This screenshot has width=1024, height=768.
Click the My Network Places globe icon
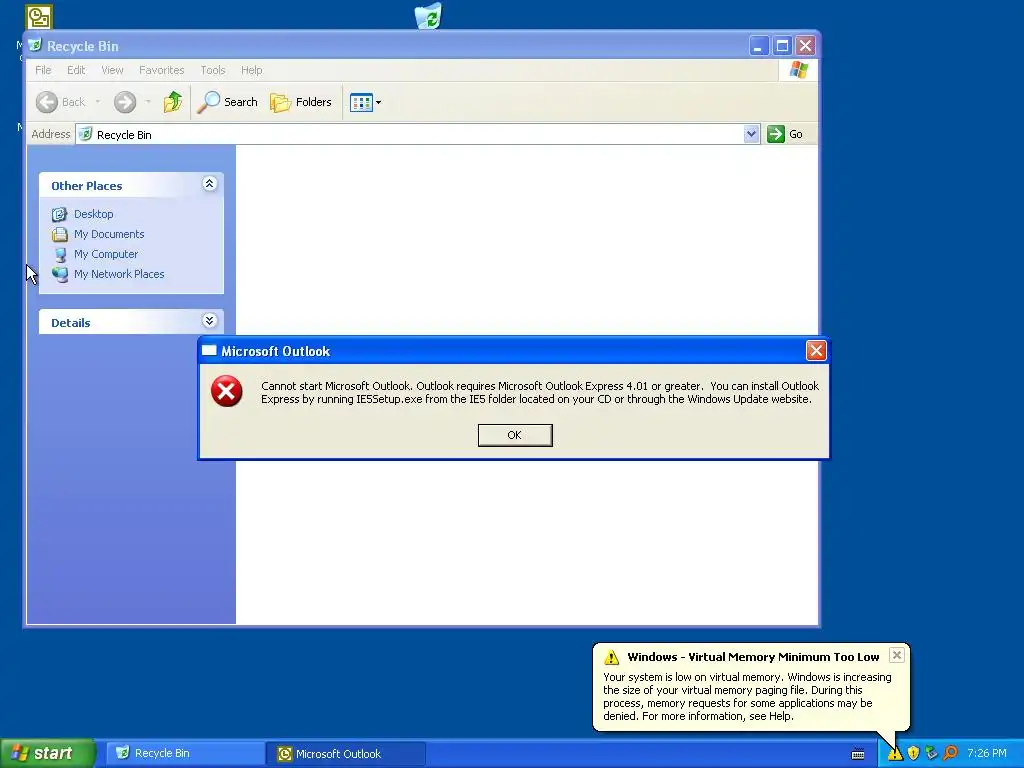[59, 274]
